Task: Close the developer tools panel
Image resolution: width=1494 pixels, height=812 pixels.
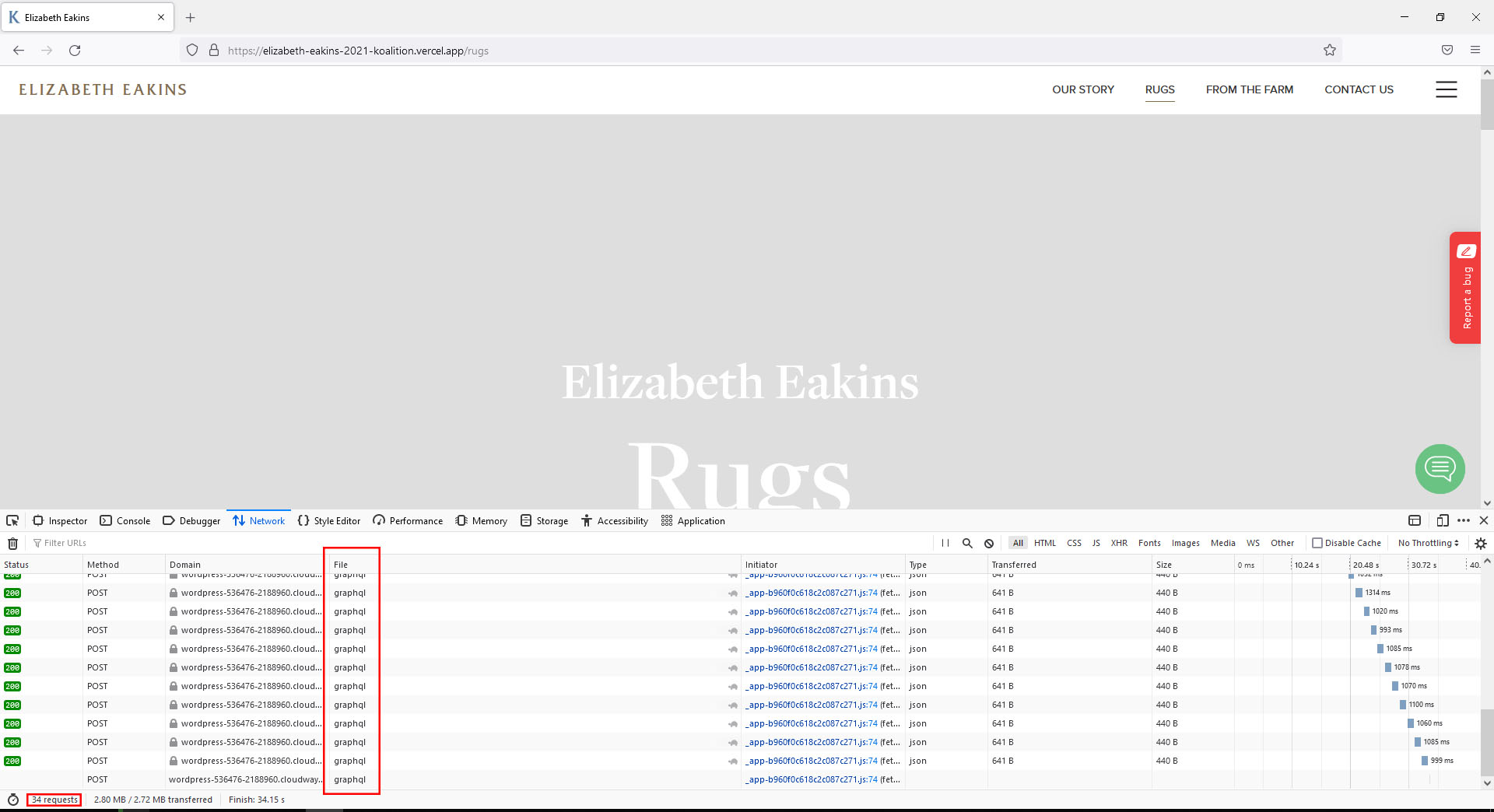Action: pos(1484,520)
